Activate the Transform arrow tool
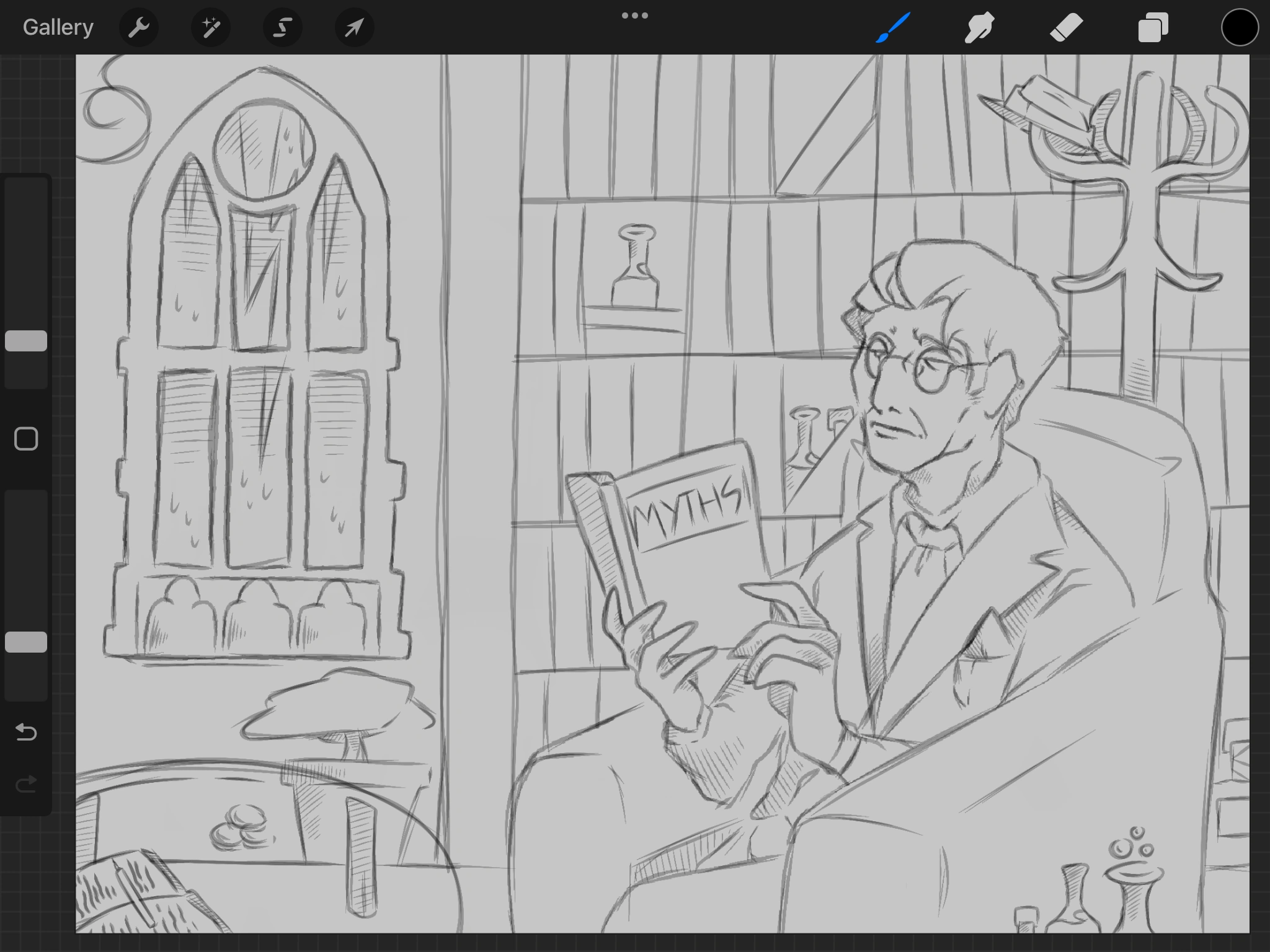This screenshot has width=1270, height=952. (x=353, y=27)
